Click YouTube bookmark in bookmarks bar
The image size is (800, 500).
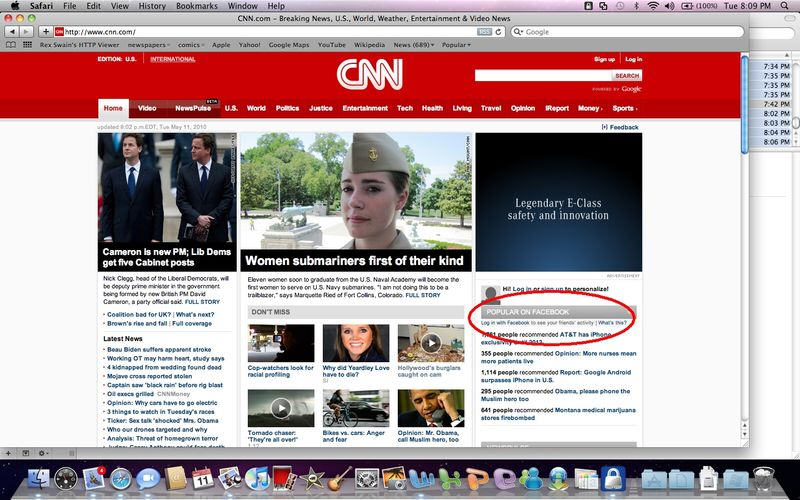[332, 45]
